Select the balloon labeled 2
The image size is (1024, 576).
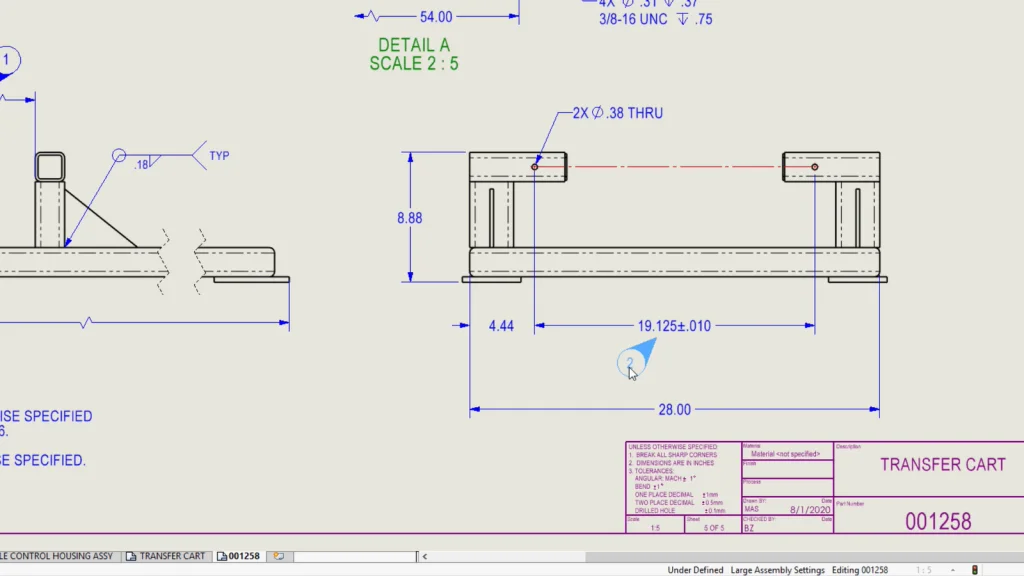(x=629, y=363)
